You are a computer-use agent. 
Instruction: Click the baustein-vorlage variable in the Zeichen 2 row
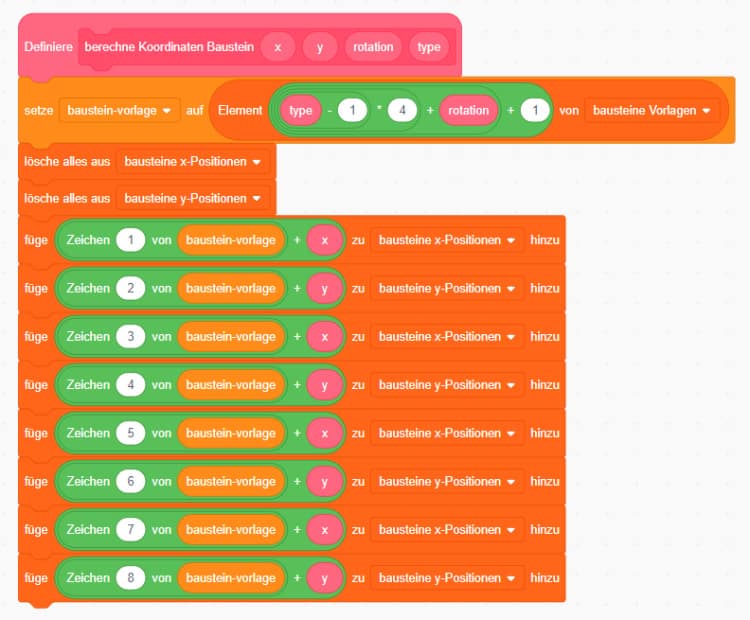click(231, 288)
